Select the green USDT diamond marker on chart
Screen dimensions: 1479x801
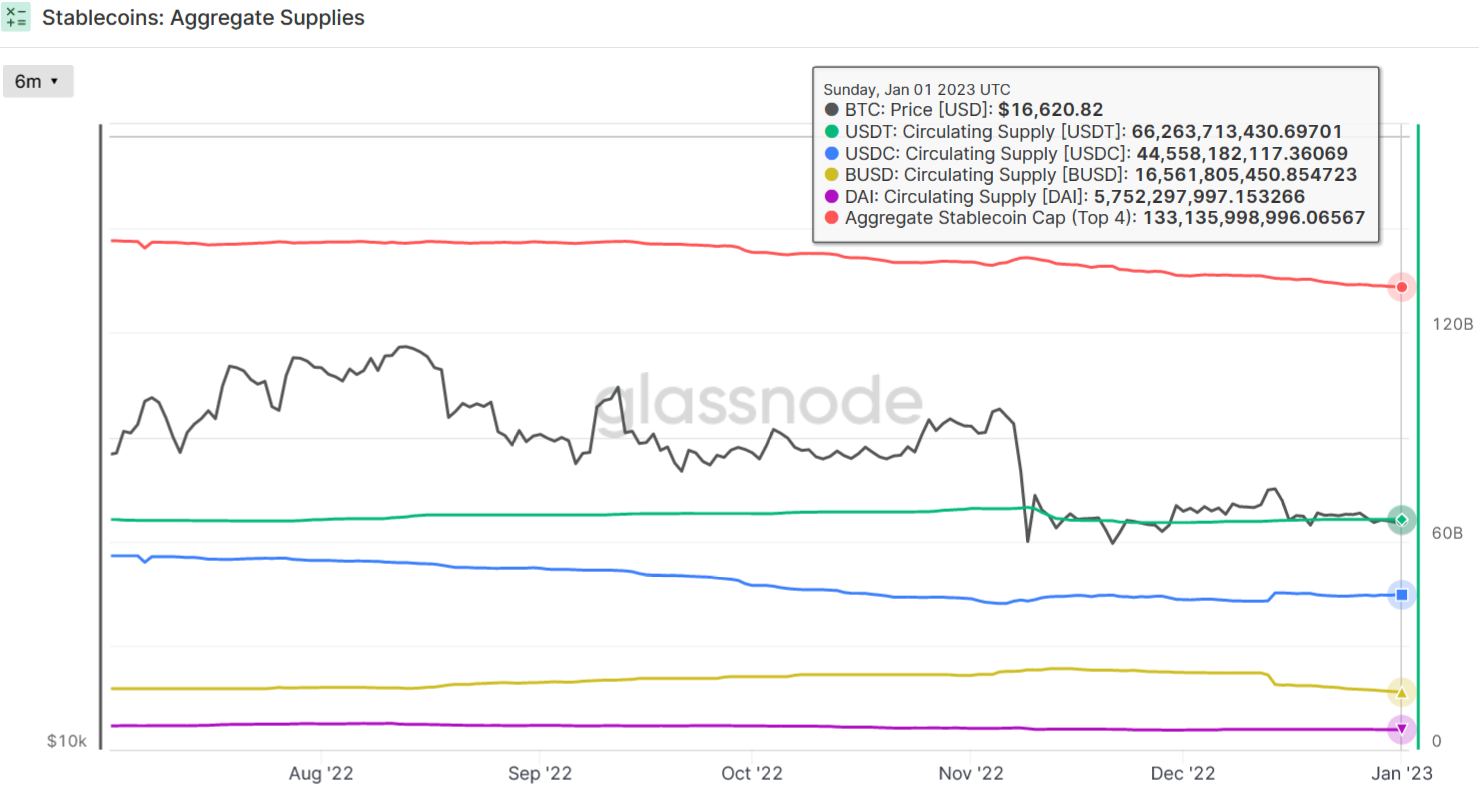click(x=1402, y=520)
